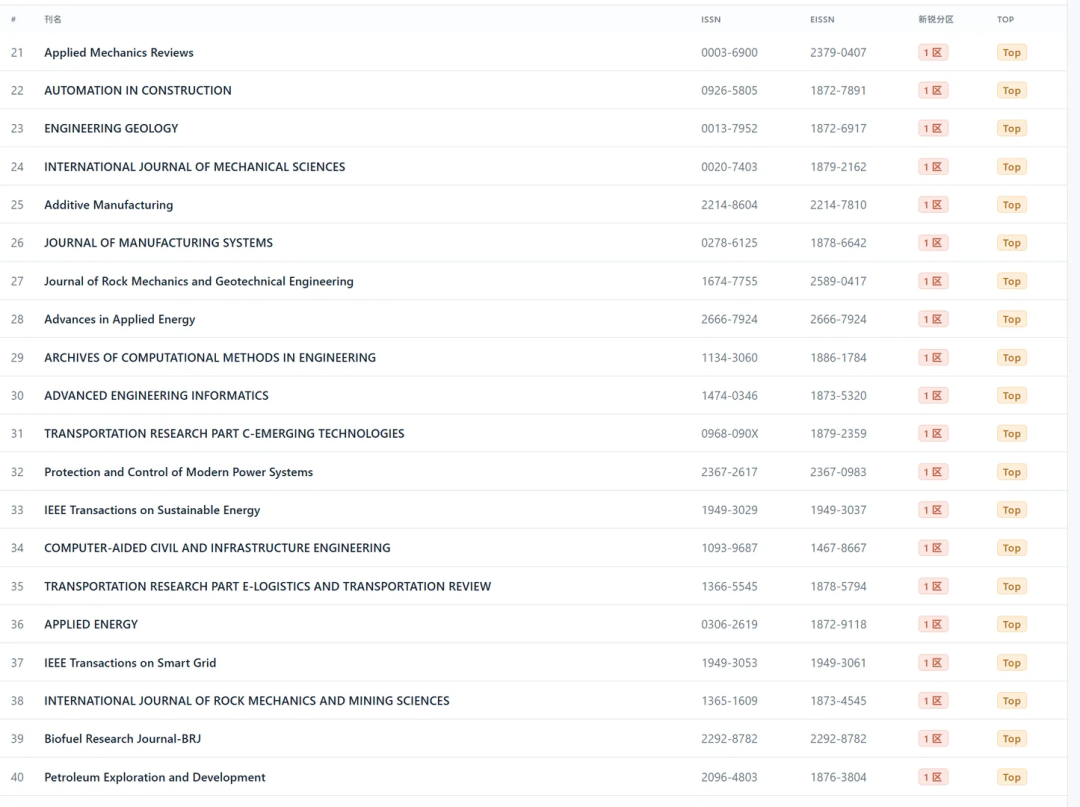Click ISSN 0278-6125 cell
This screenshot has height=807, width=1080.
point(729,242)
